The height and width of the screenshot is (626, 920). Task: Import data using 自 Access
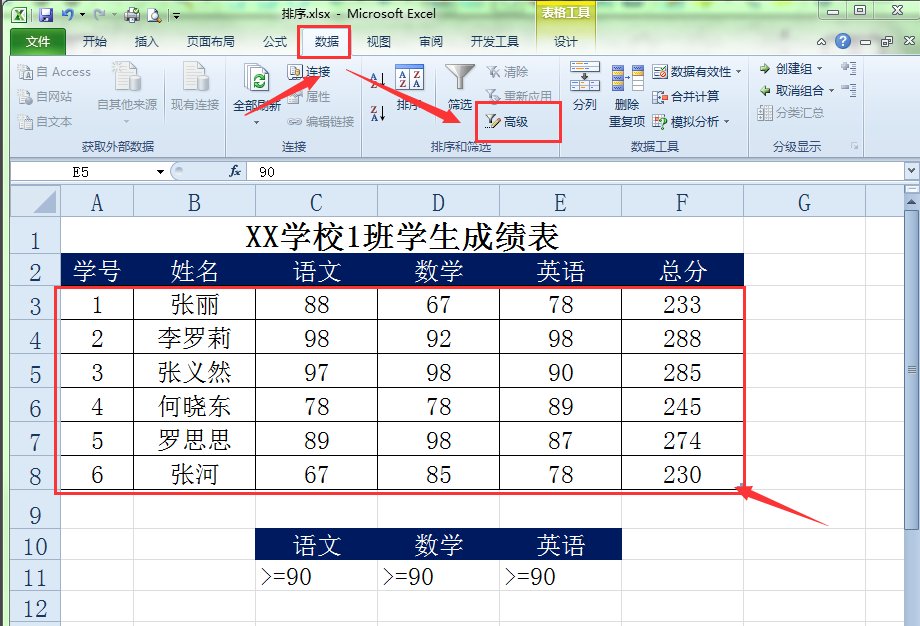tap(54, 72)
